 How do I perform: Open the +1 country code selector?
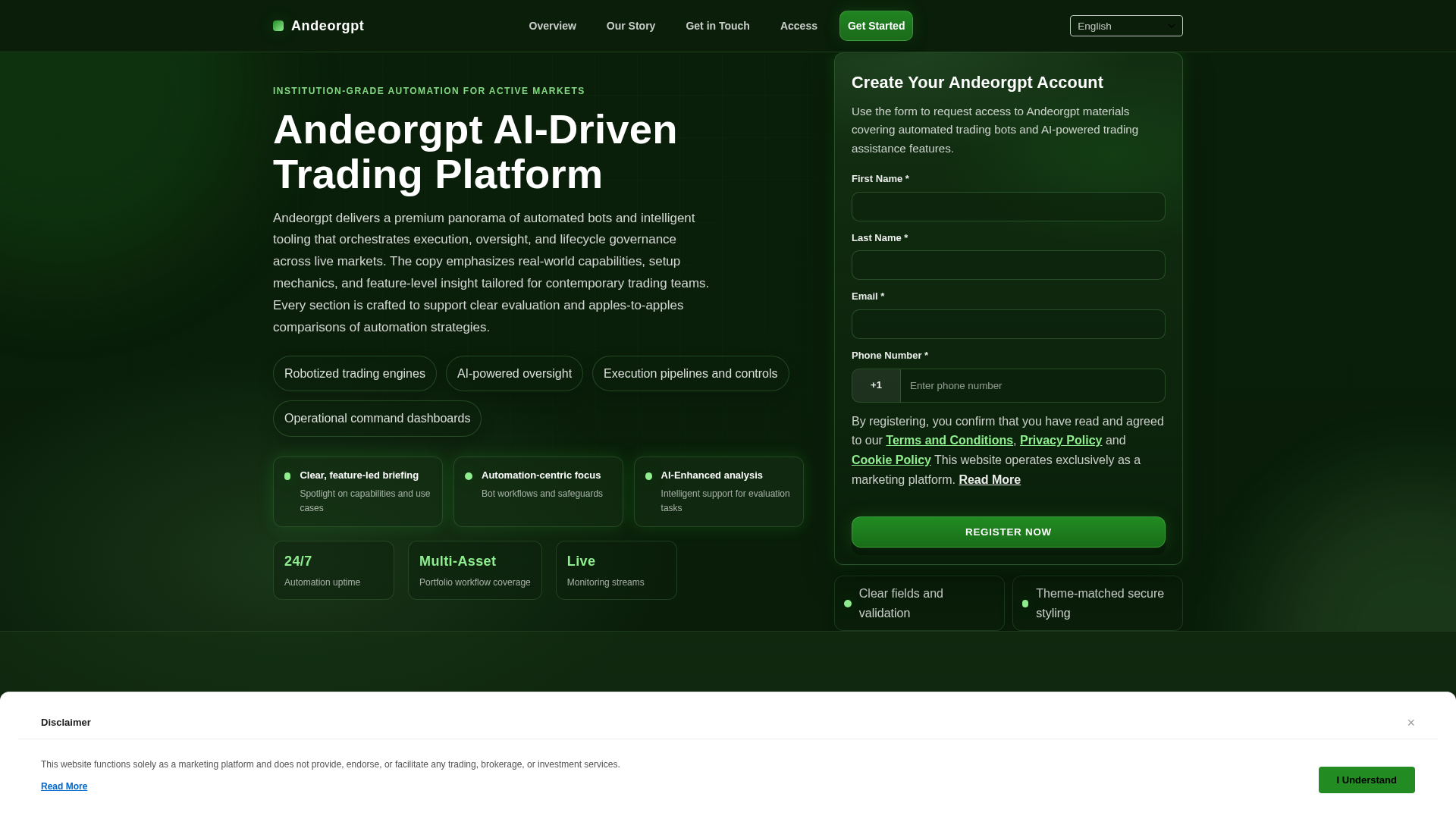click(x=876, y=385)
